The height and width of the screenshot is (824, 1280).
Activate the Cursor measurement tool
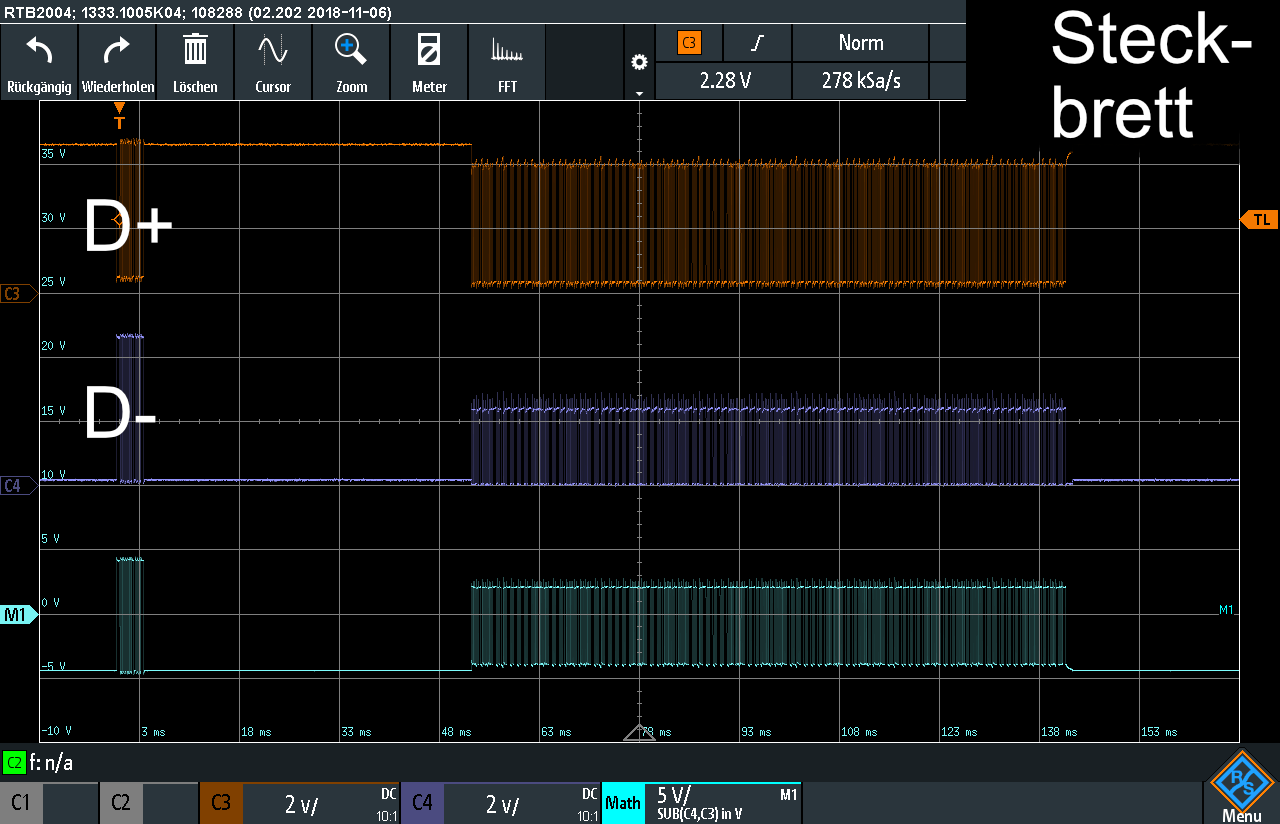coord(273,62)
